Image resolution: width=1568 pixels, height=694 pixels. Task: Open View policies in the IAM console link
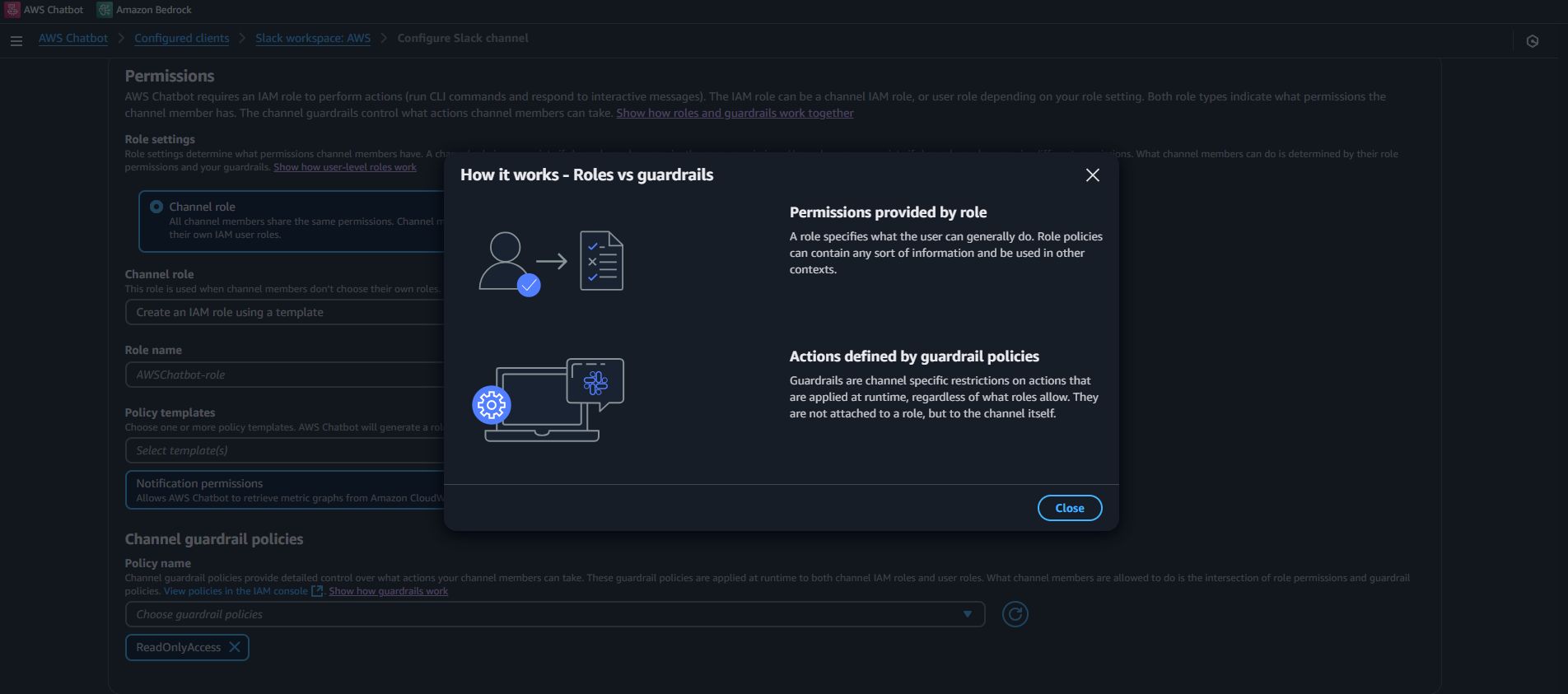(x=236, y=591)
